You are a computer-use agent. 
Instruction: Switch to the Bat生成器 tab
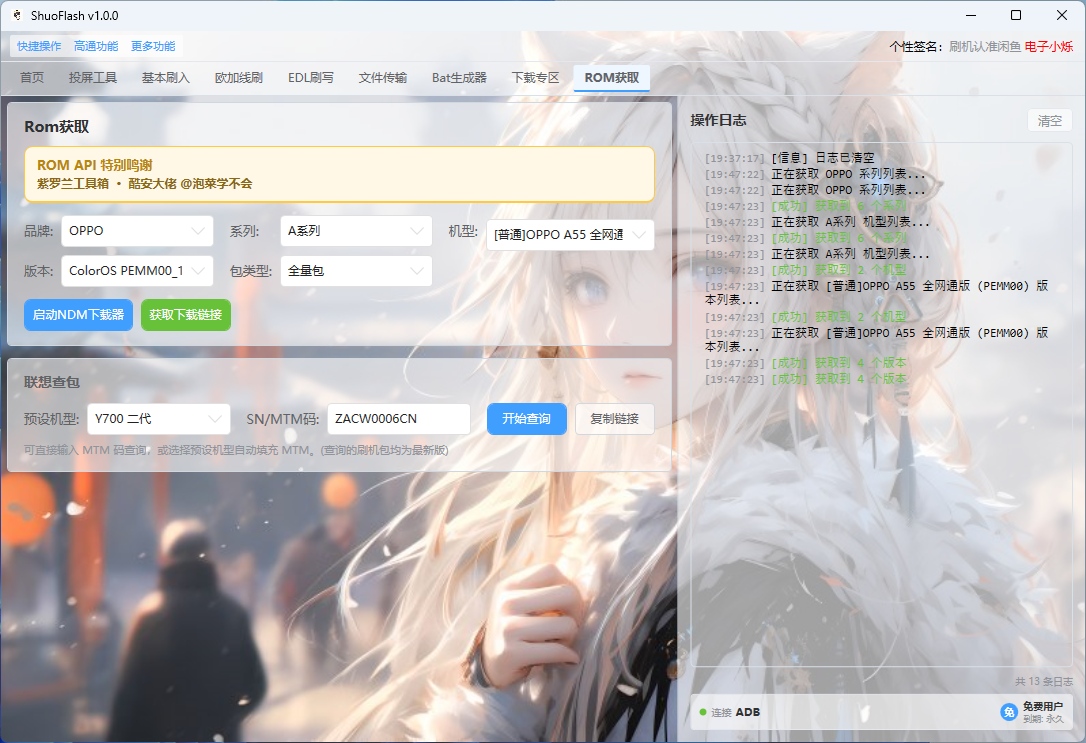pos(459,78)
